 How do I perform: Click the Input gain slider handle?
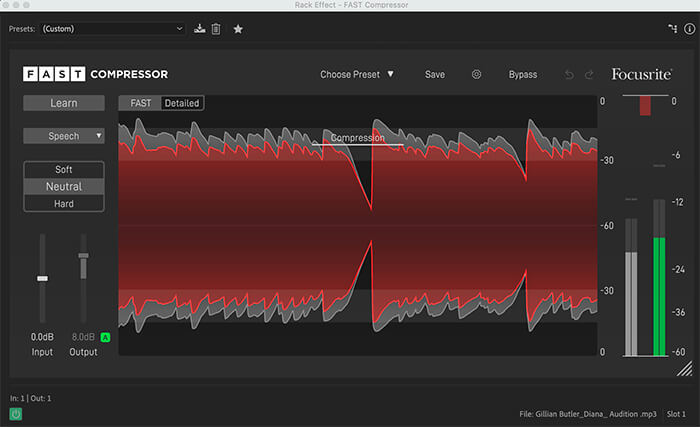coord(42,278)
